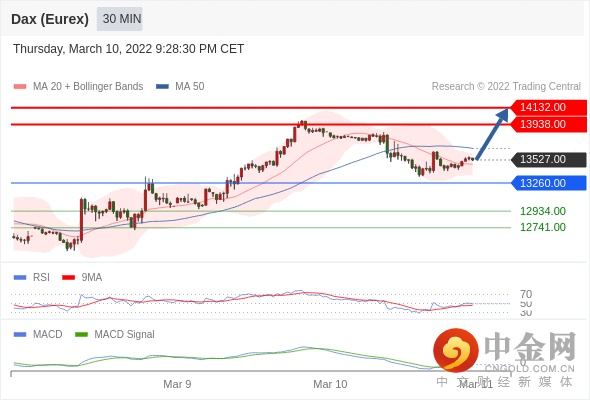Click the RSI 70 level label
This screenshot has height=400, width=590.
tap(526, 294)
